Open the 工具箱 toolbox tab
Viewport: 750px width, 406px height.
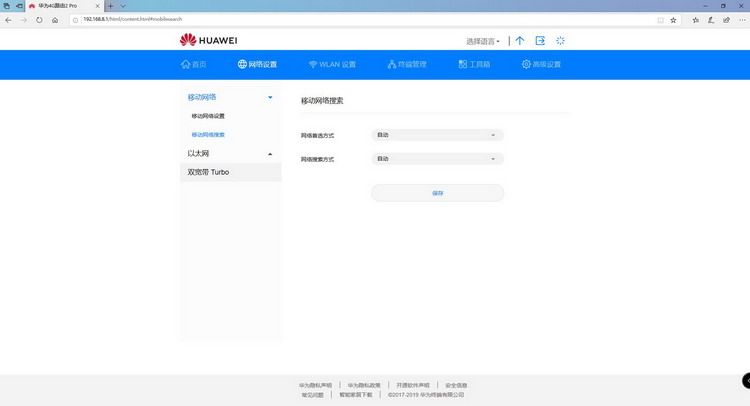(x=474, y=64)
